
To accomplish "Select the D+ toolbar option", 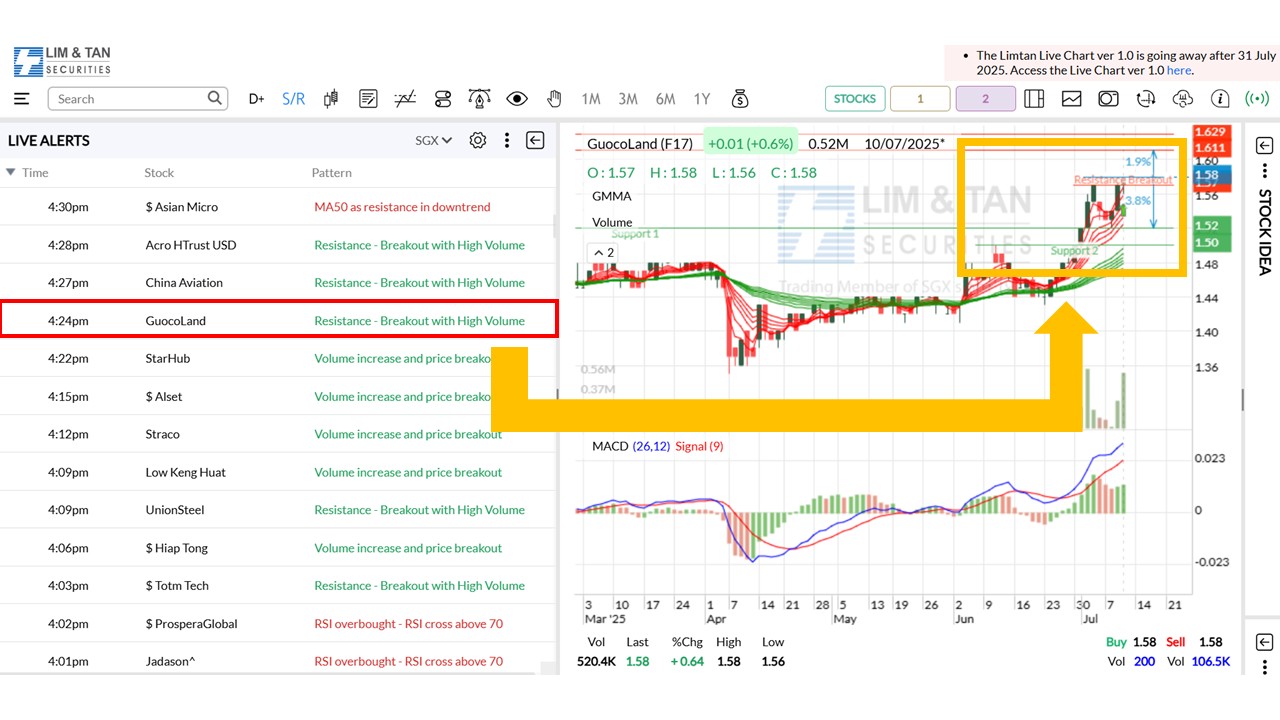I will point(257,99).
